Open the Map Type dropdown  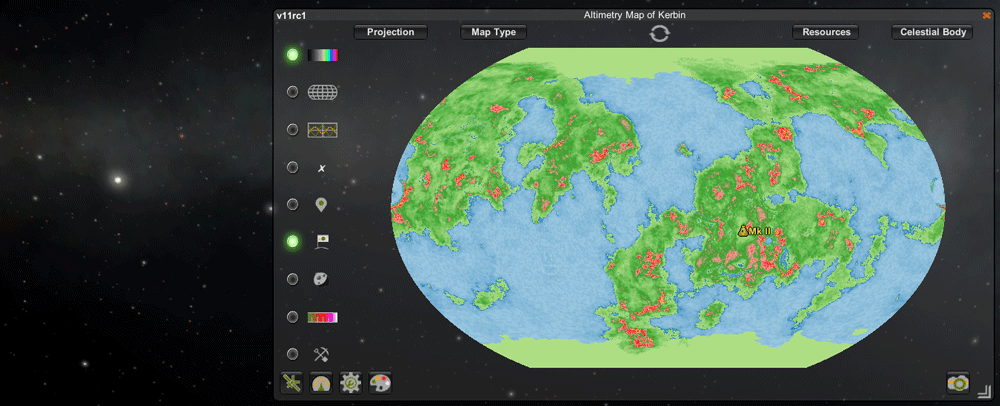coord(494,32)
